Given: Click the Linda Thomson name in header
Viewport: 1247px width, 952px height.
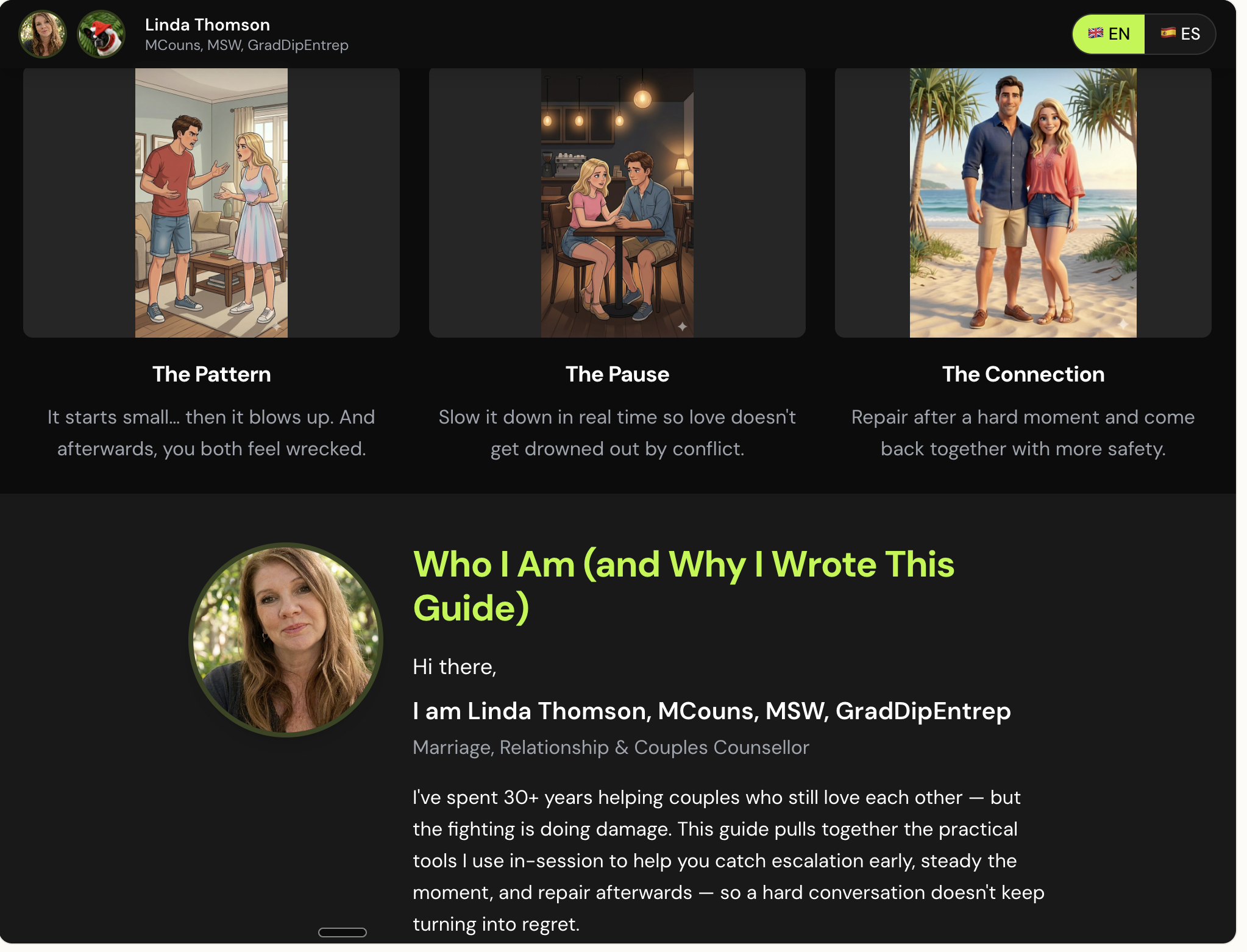Looking at the screenshot, I should (207, 25).
